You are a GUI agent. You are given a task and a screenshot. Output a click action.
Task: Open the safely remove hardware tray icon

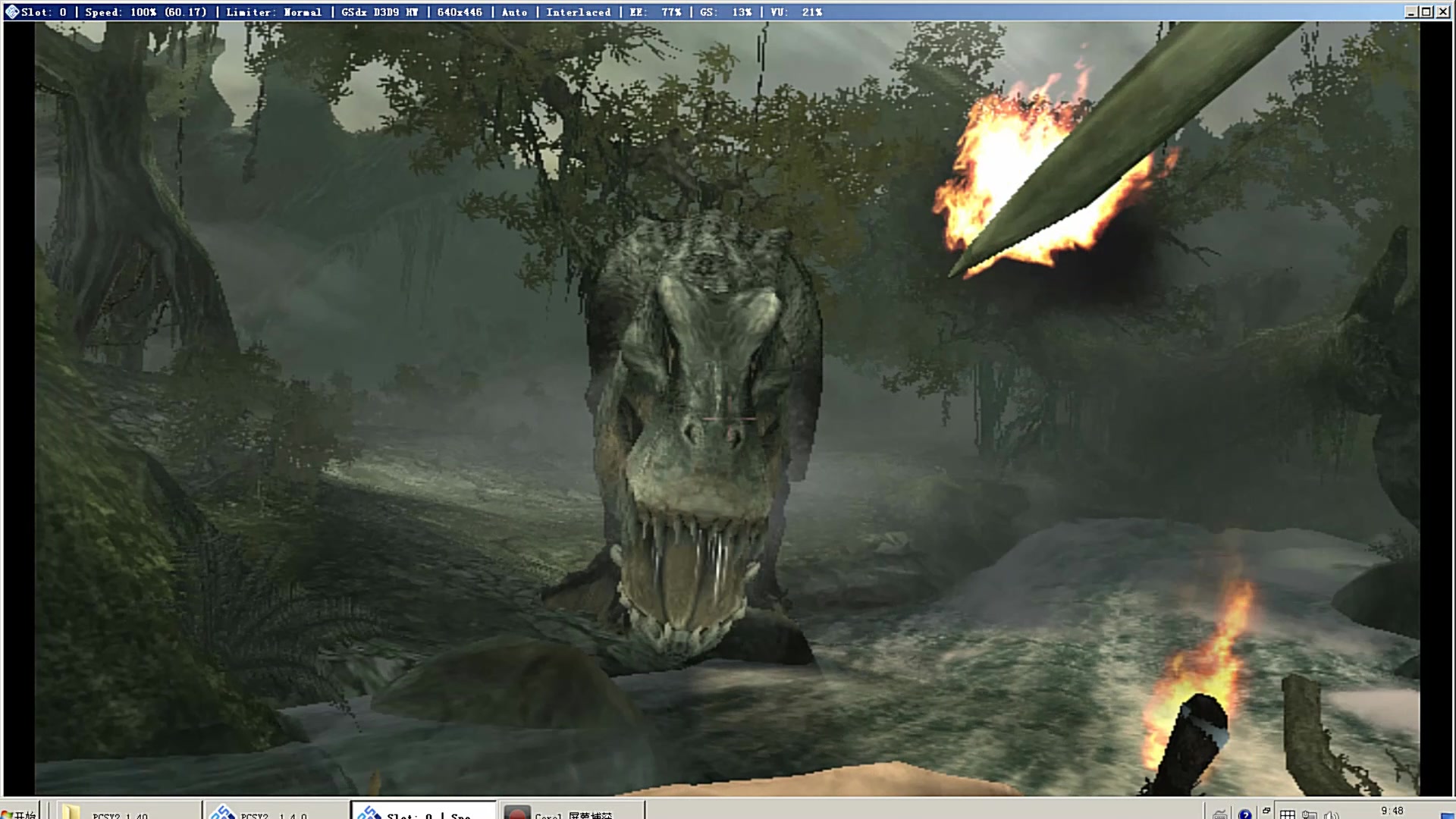click(1309, 814)
